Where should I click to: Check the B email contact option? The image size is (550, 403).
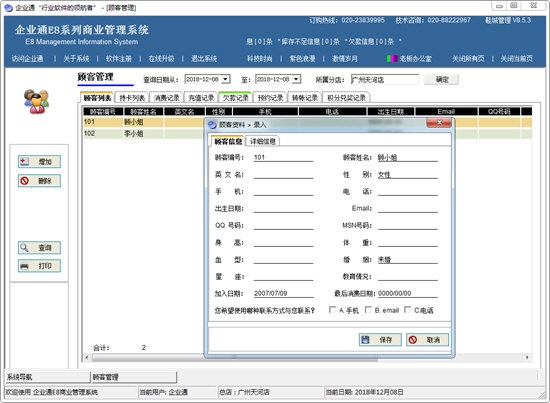[368, 310]
